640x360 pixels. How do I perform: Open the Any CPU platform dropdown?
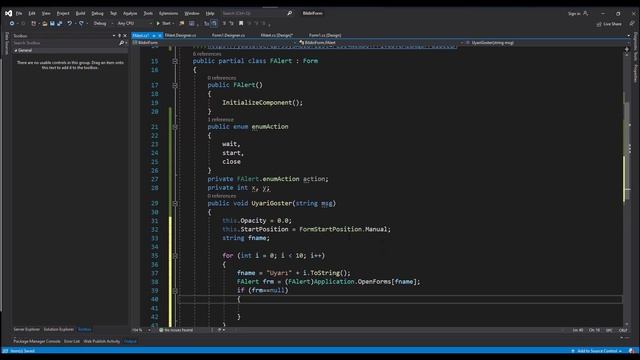pyautogui.click(x=134, y=24)
